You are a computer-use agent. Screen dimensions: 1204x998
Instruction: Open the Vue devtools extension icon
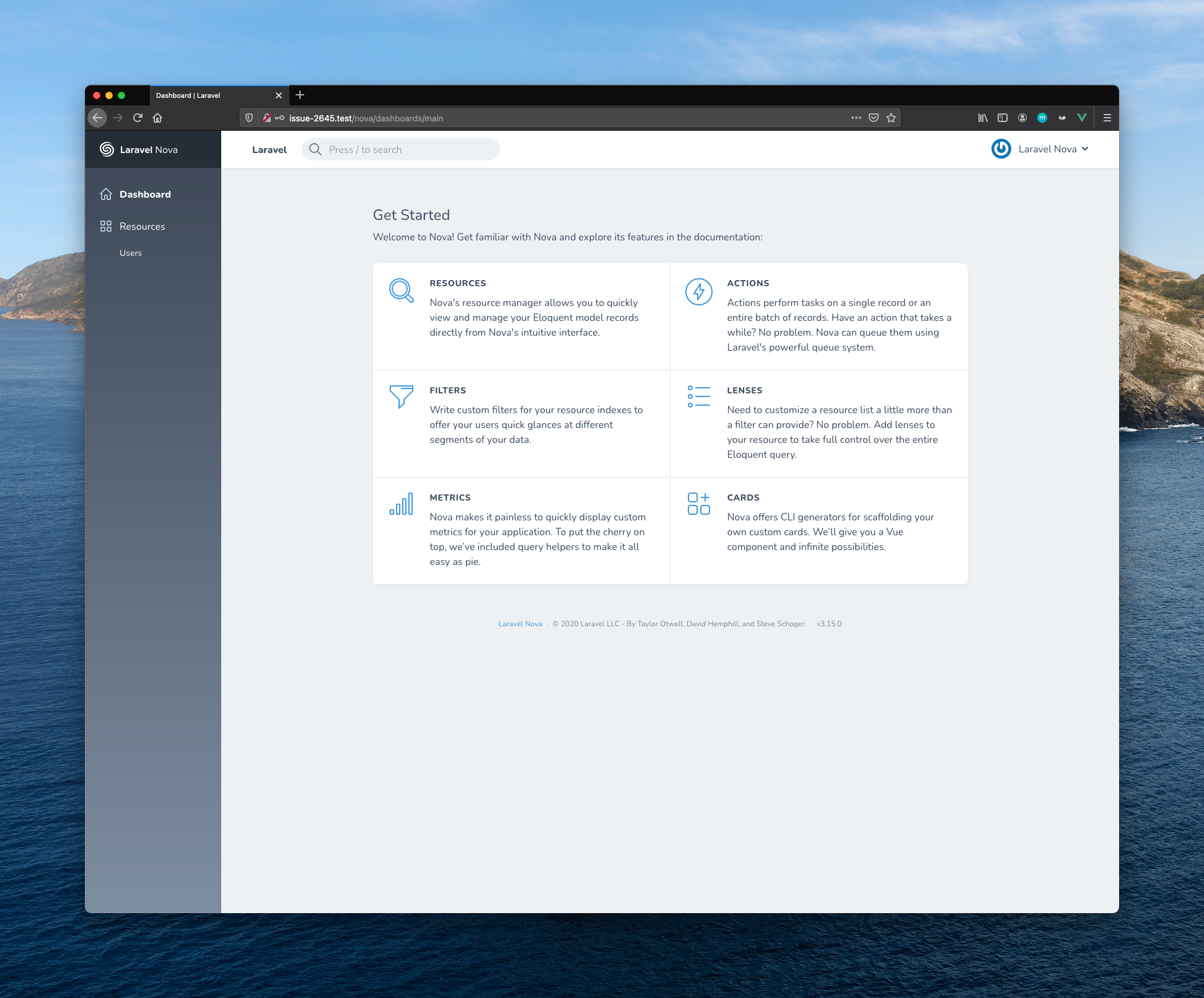point(1082,118)
